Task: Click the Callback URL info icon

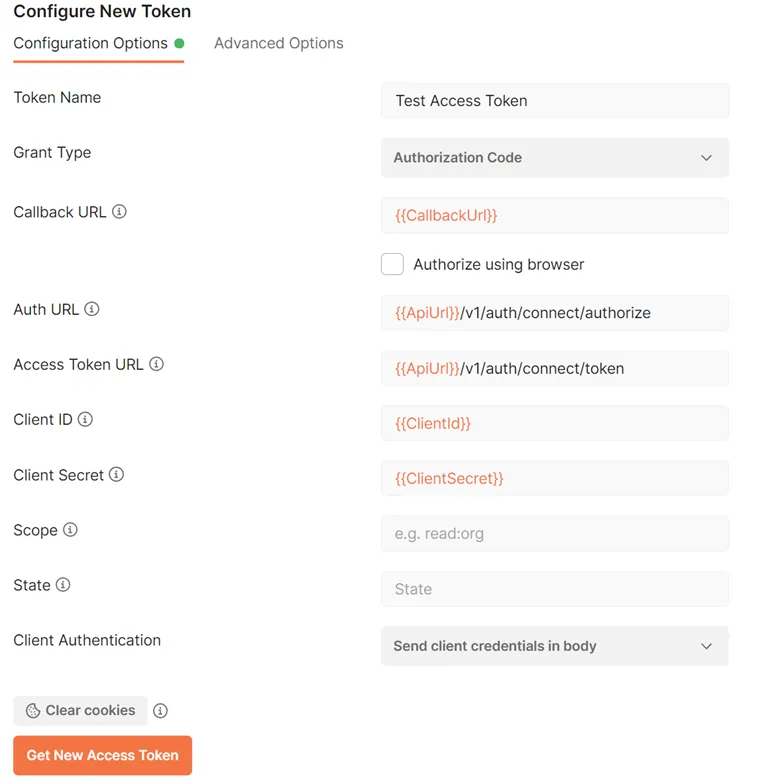Action: tap(119, 212)
